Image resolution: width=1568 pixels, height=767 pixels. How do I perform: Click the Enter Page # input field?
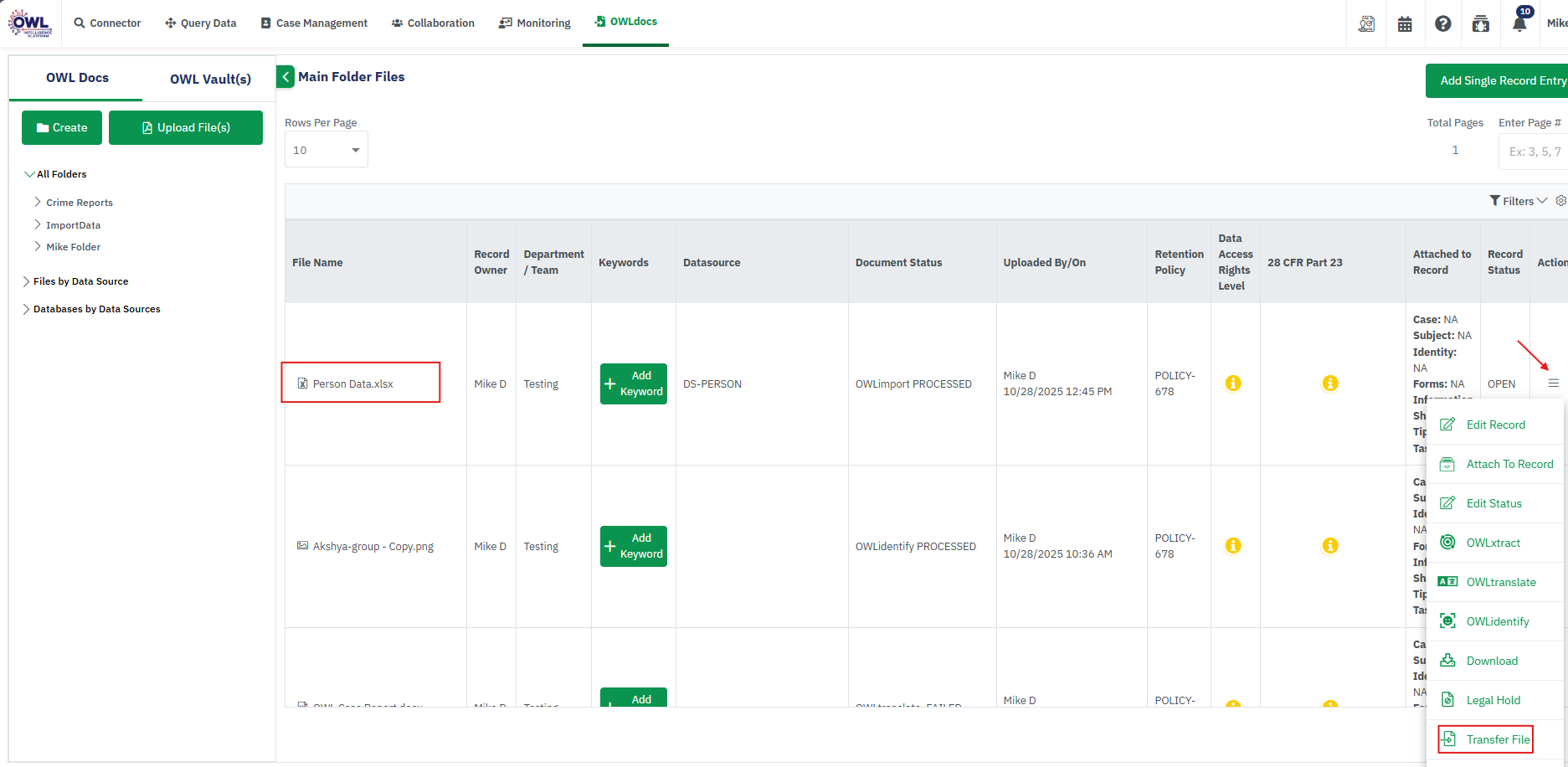(1532, 152)
